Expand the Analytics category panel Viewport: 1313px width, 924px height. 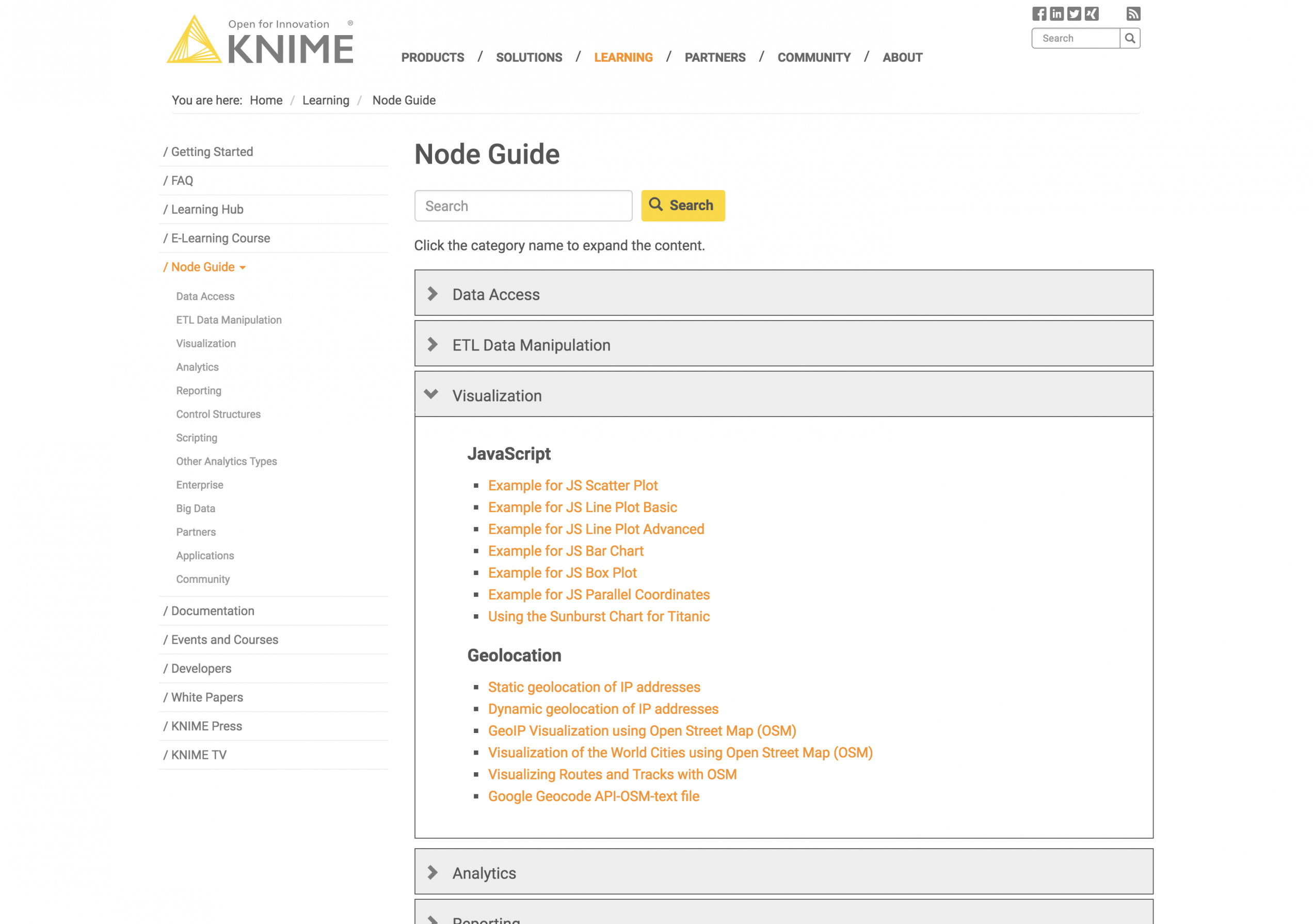pos(484,872)
